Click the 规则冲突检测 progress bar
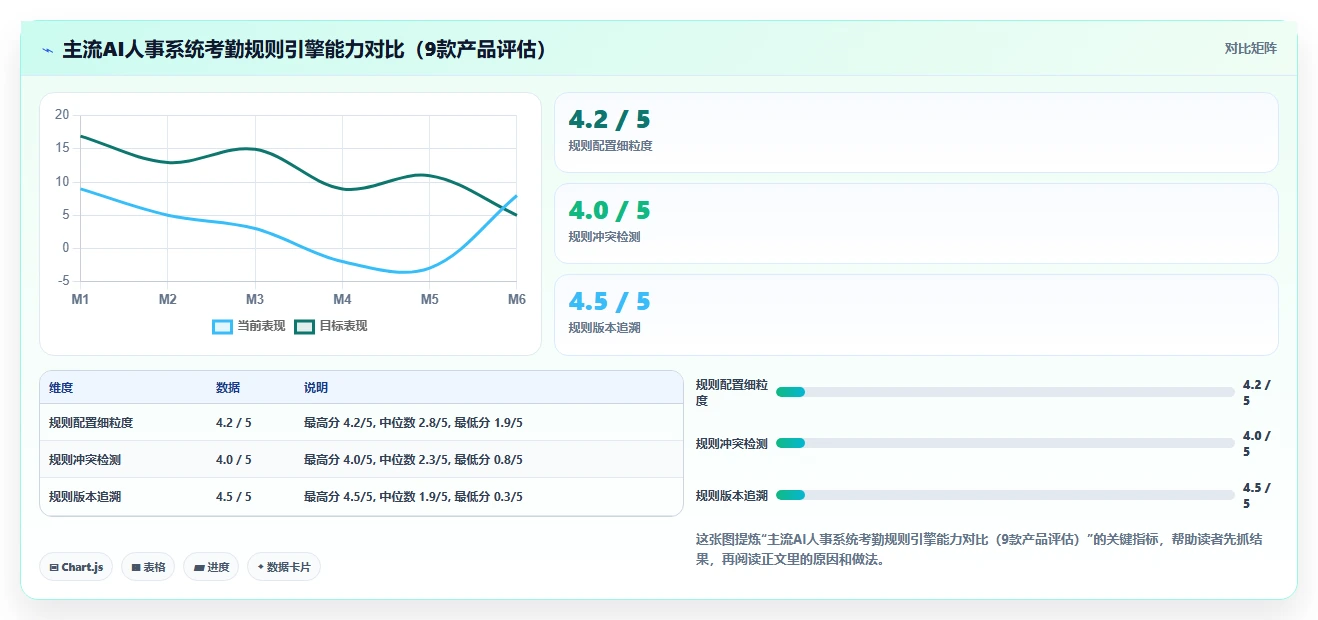 tap(1005, 443)
